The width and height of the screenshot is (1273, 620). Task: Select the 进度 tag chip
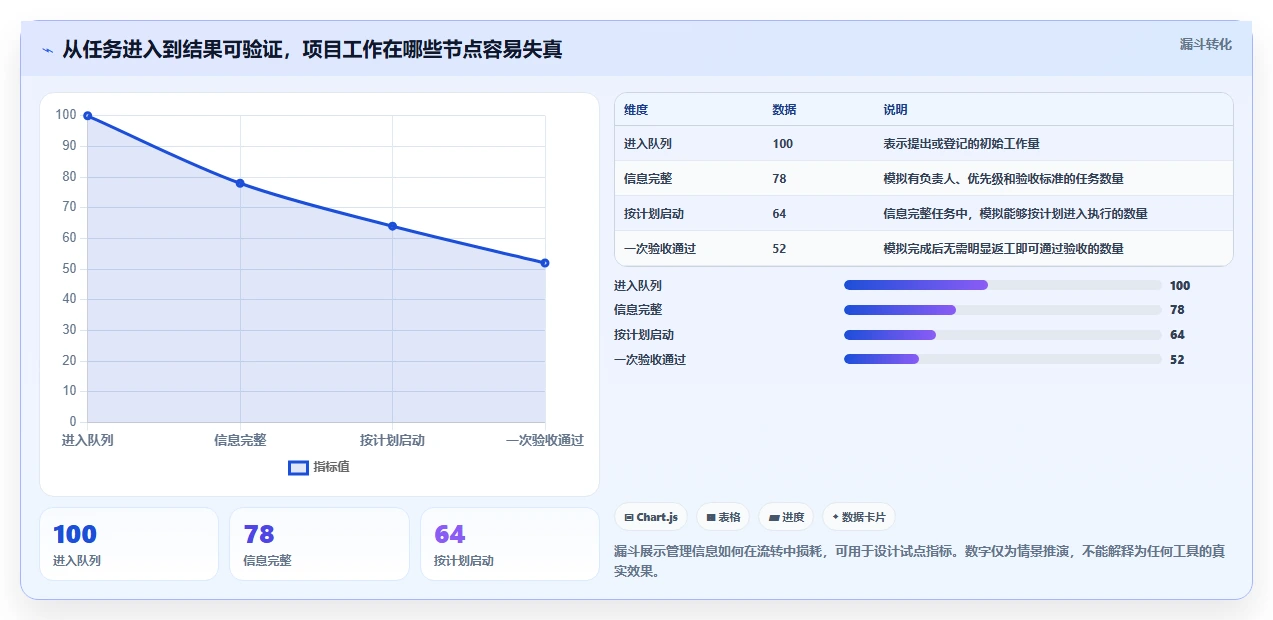pos(786,517)
